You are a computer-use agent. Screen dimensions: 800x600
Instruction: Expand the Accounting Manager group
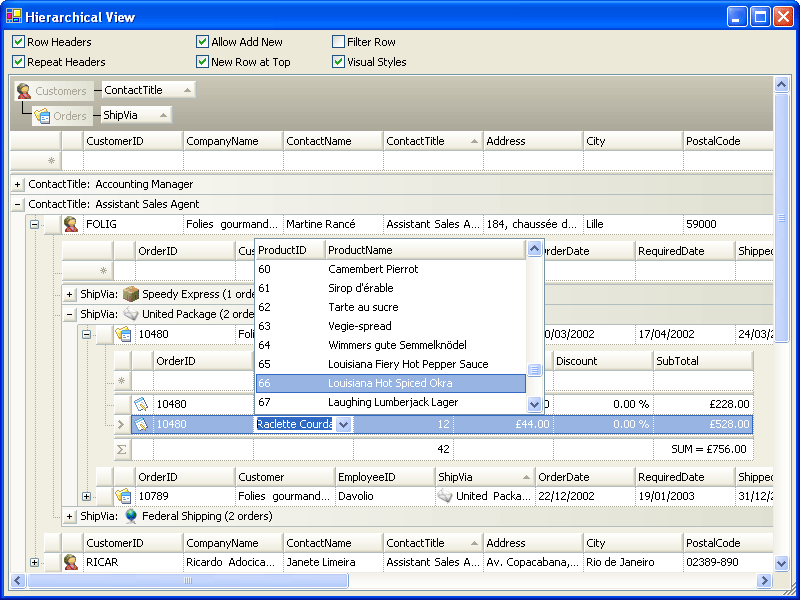tap(18, 184)
